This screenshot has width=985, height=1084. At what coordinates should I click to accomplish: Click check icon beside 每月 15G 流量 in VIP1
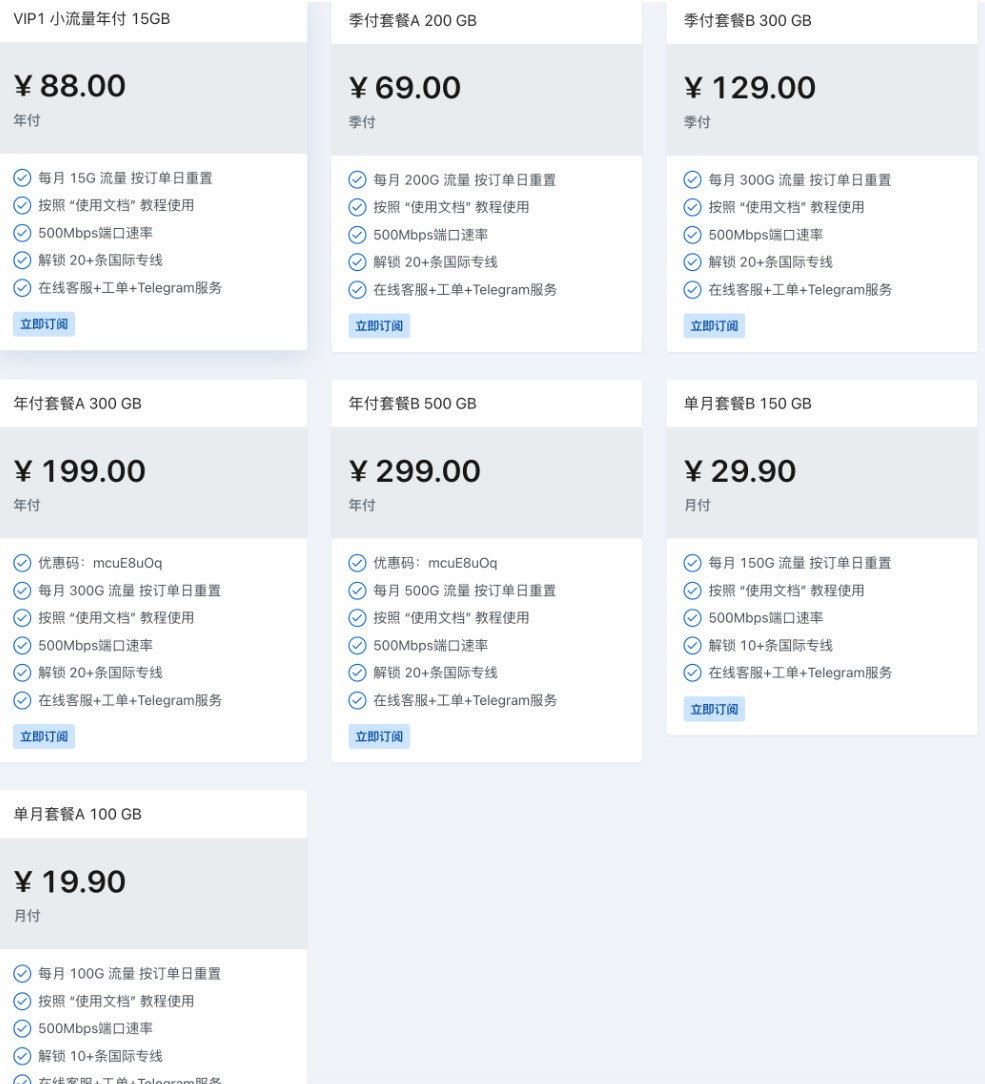point(21,179)
